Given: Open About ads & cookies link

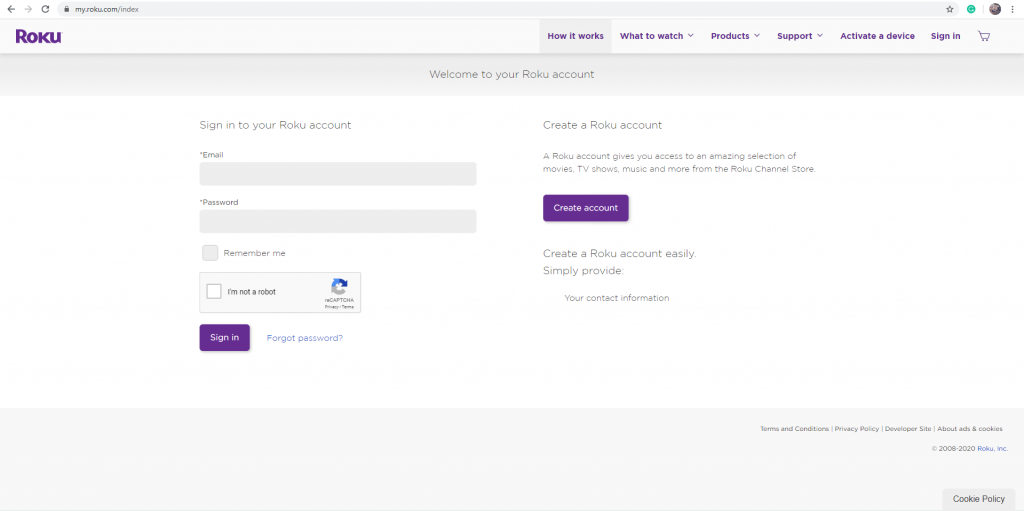Looking at the screenshot, I should pyautogui.click(x=970, y=429).
